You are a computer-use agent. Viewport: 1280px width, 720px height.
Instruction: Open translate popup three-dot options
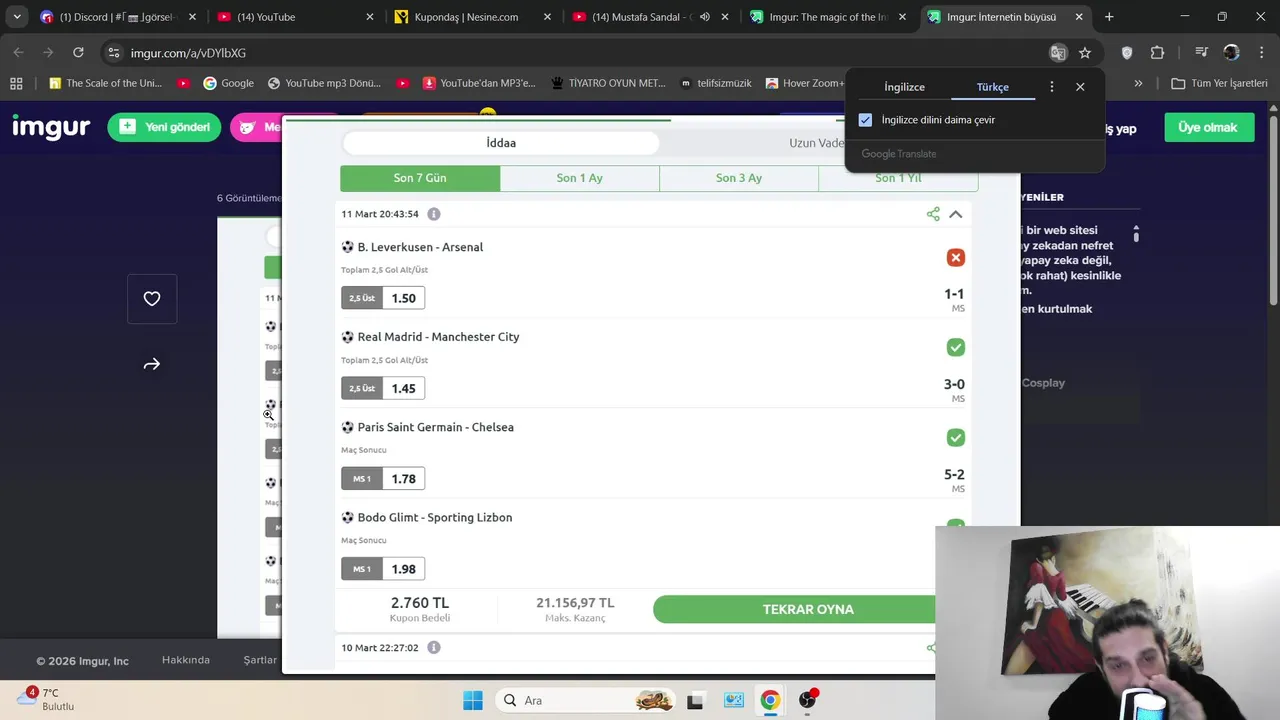click(x=1051, y=87)
